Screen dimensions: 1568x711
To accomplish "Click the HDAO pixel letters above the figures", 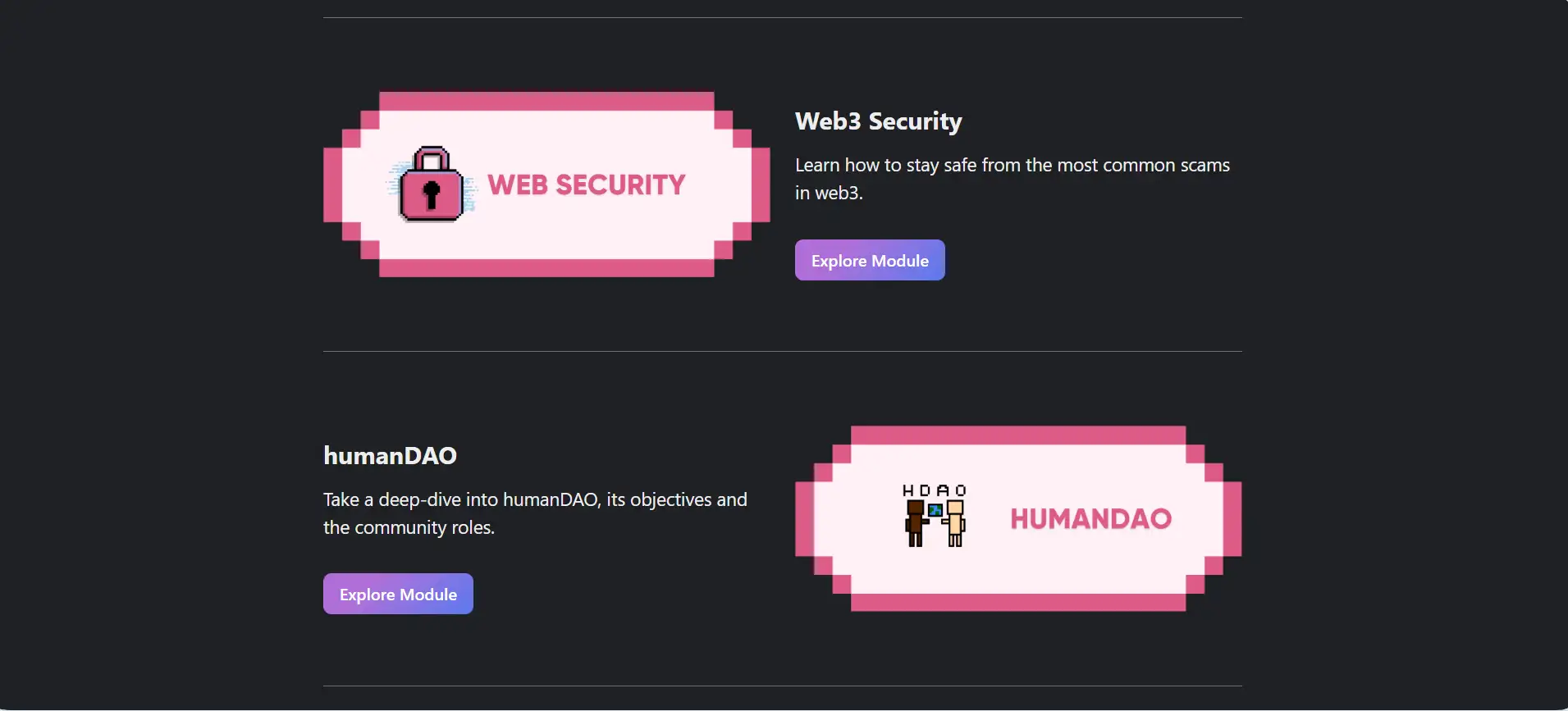I will (934, 490).
